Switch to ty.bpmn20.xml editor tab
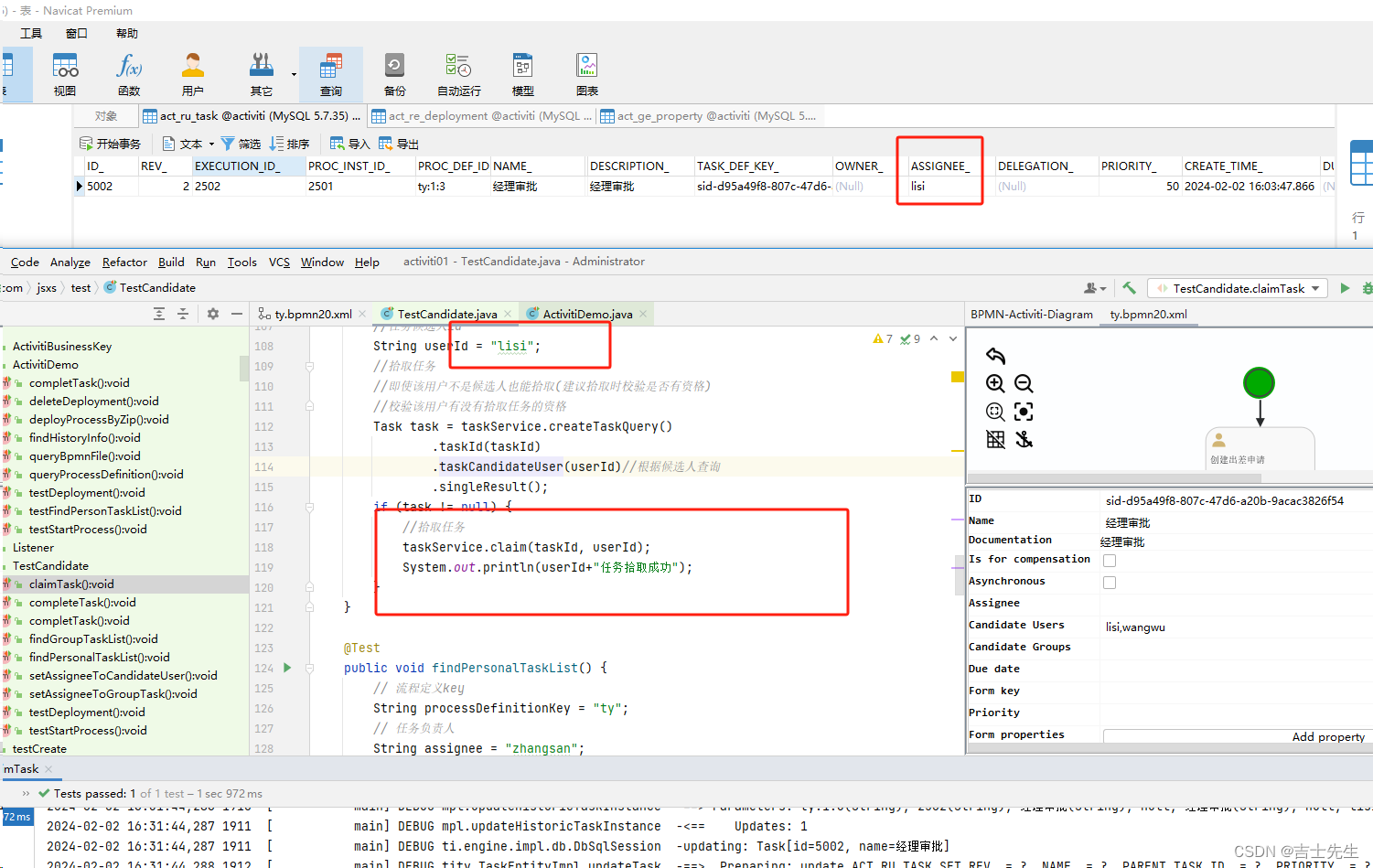The image size is (1373, 868). coord(312,314)
